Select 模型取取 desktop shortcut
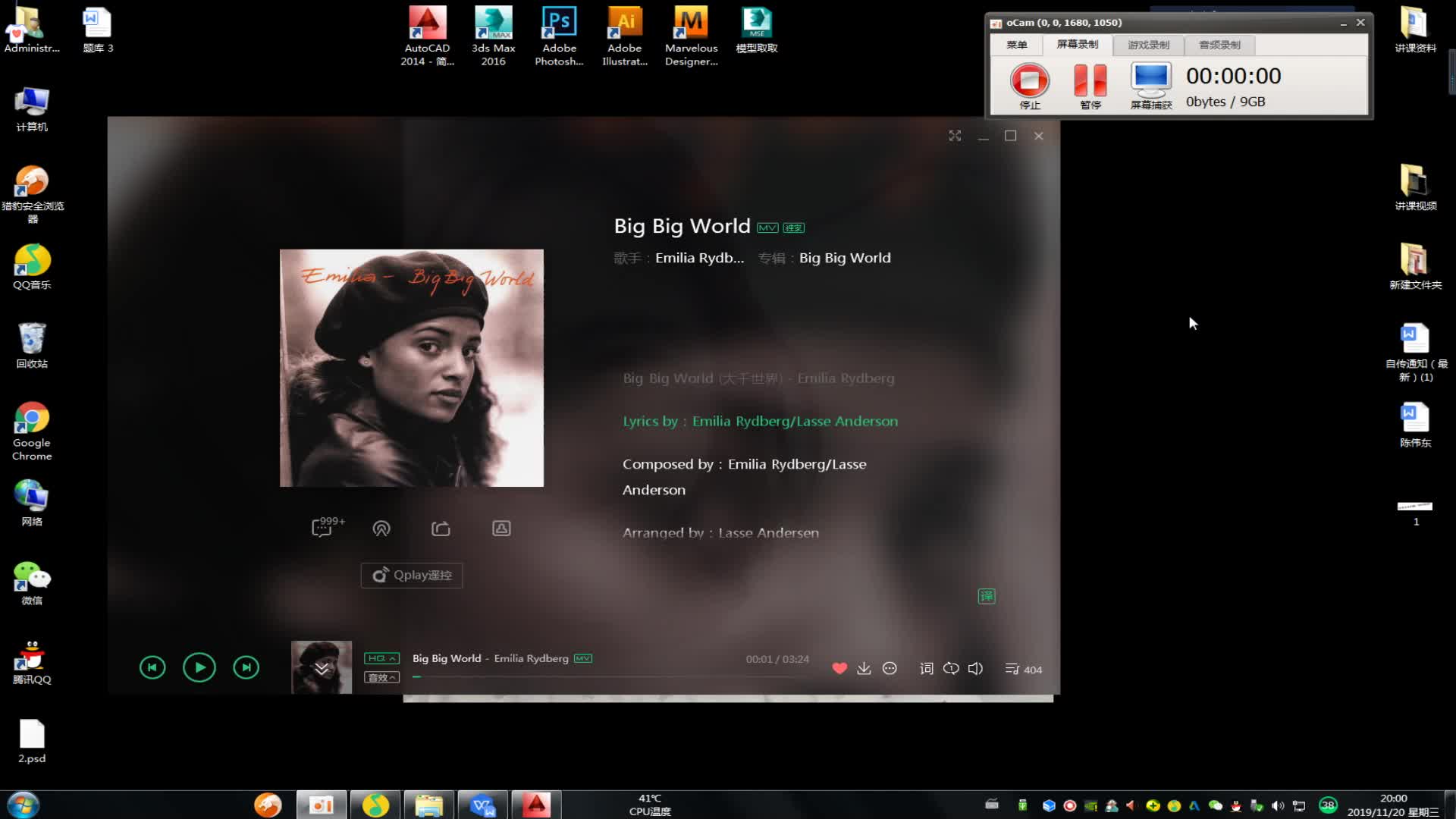 point(757,30)
